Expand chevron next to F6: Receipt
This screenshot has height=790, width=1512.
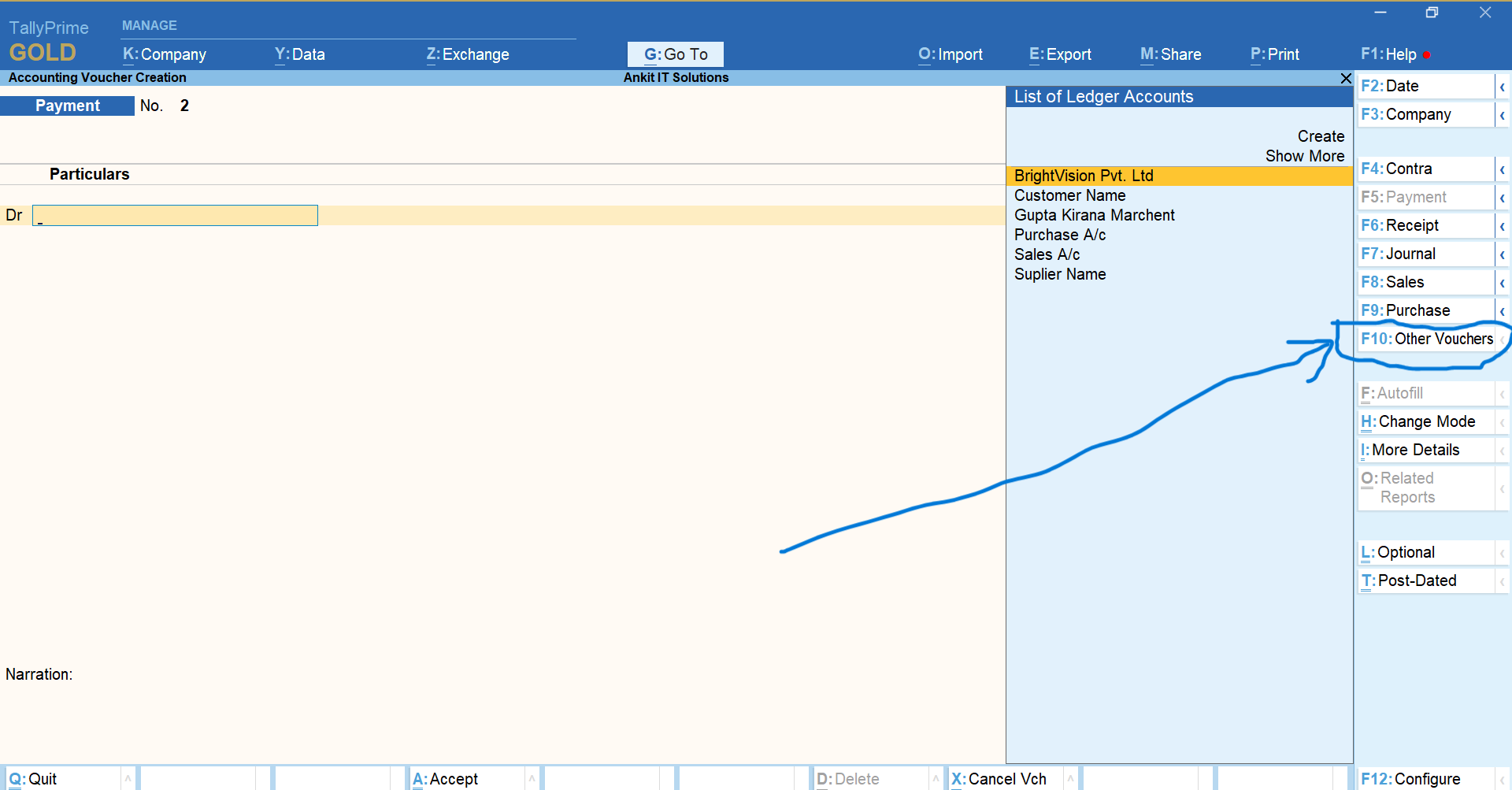[1503, 226]
